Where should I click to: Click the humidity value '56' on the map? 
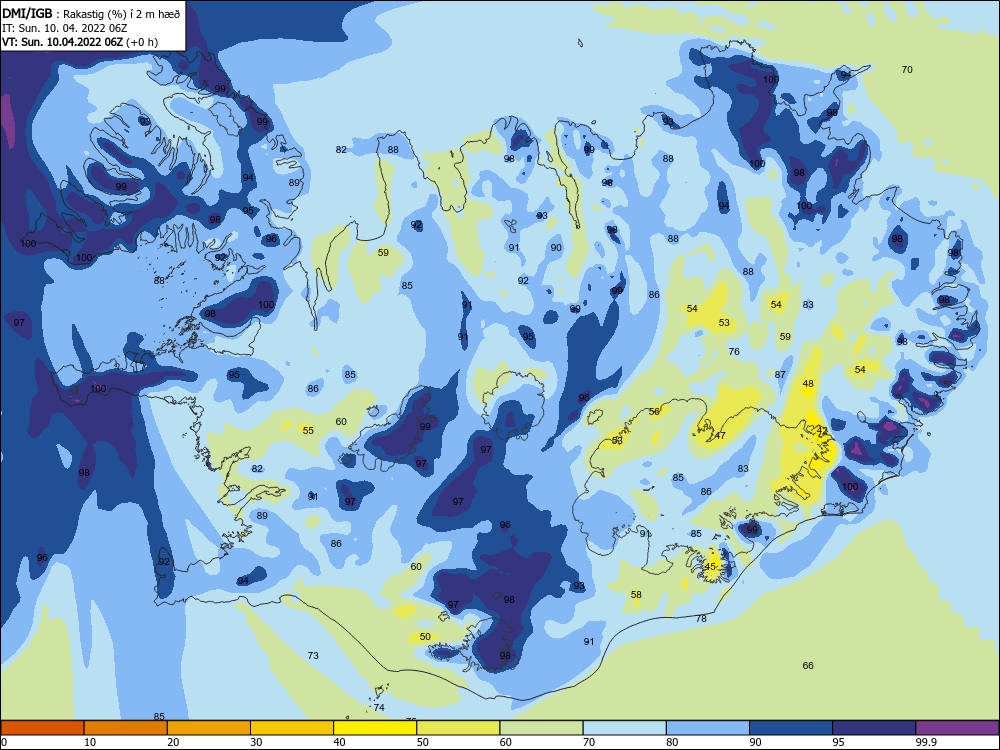[654, 411]
